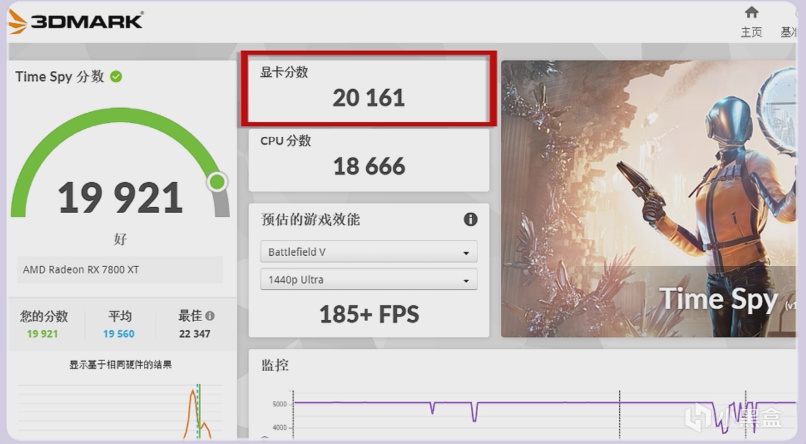
Task: Click your score value 19 921 in green
Action: click(x=42, y=334)
